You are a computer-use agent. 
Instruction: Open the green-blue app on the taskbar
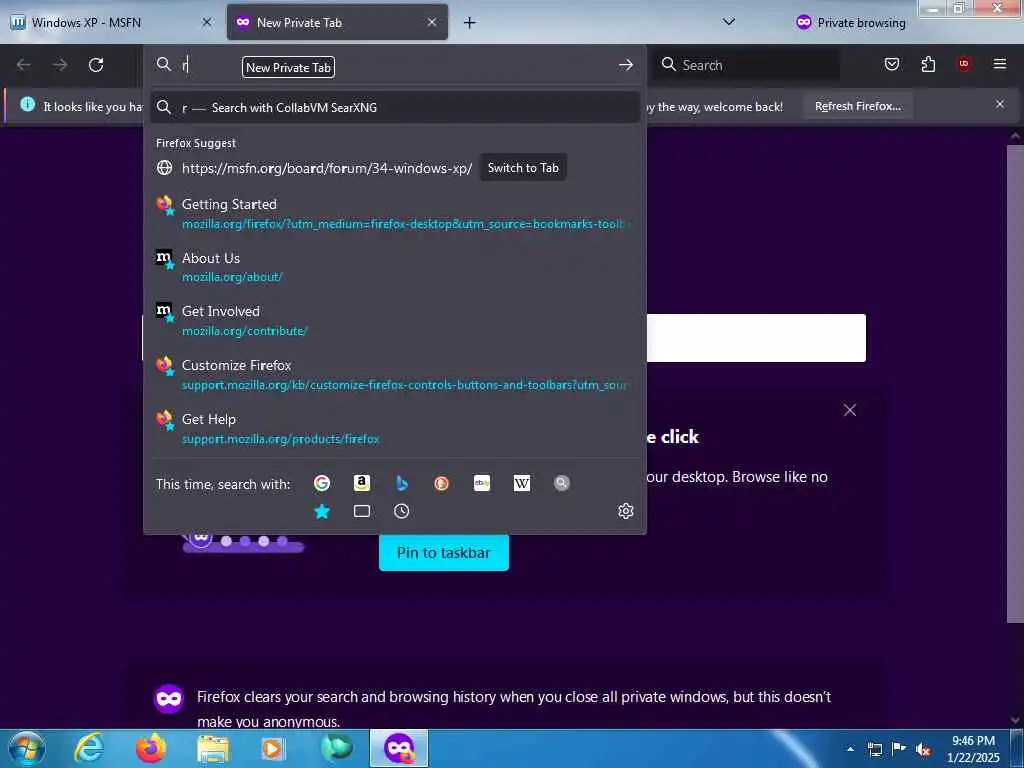[337, 748]
